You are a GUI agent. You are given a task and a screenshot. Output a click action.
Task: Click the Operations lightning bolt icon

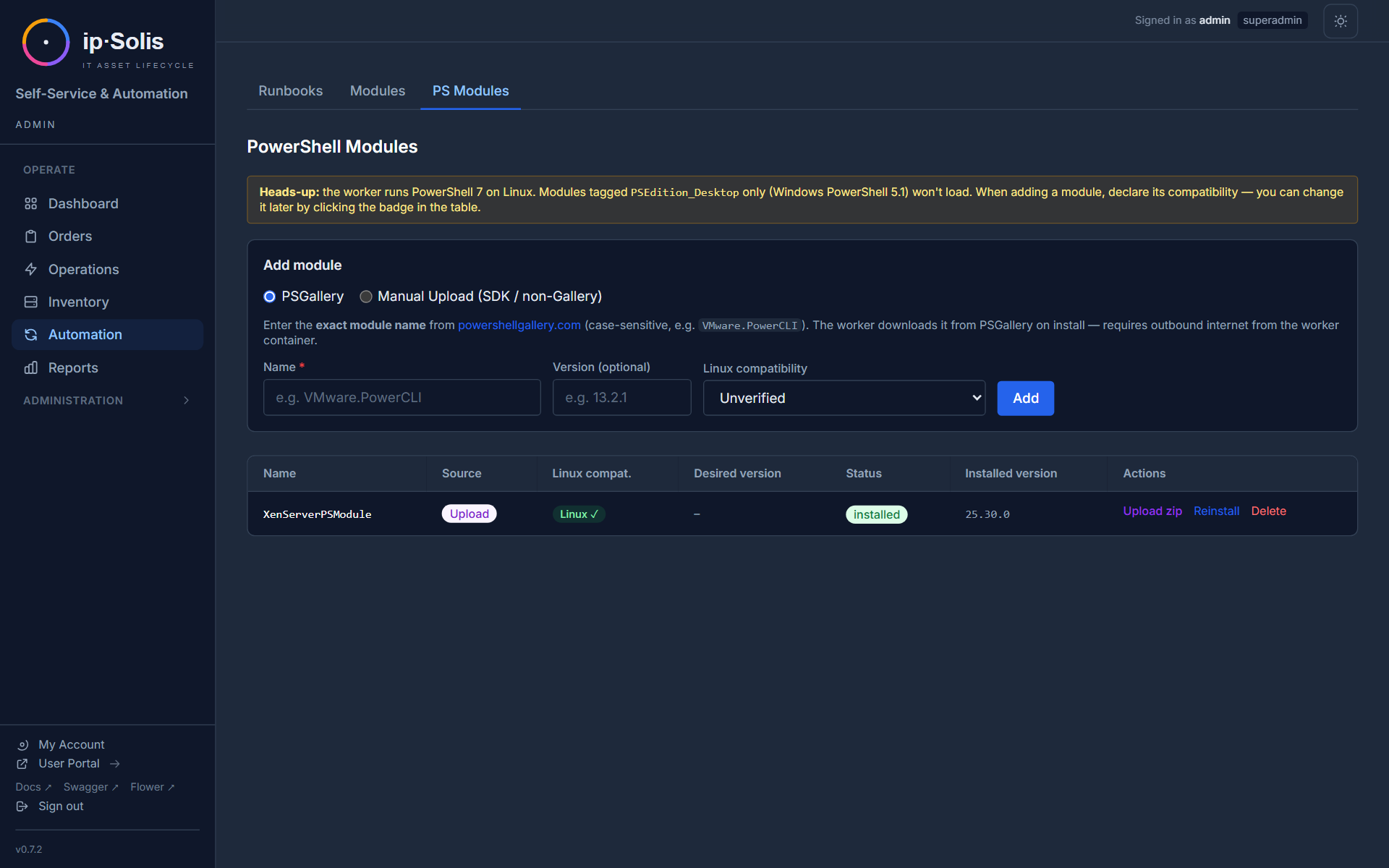click(30, 269)
